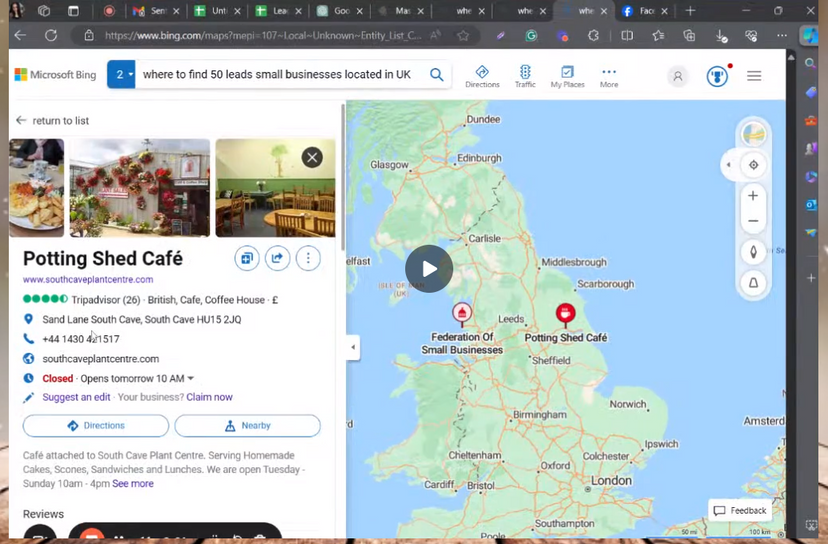Screen dimensions: 828x544
Task: Open the Edge sidebar Outlook icon
Action: tap(811, 204)
